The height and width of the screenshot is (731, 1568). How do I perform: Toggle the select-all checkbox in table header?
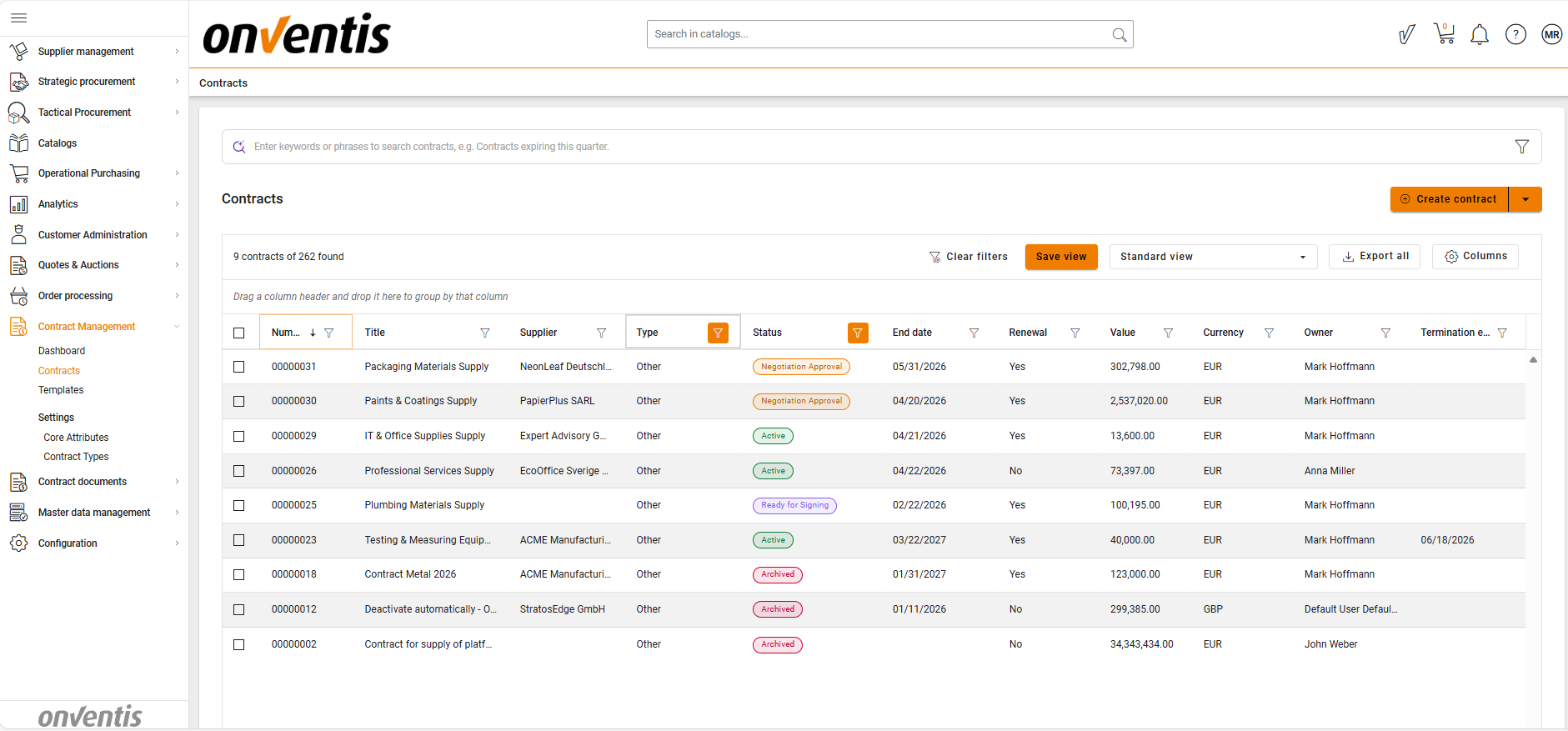click(x=239, y=333)
